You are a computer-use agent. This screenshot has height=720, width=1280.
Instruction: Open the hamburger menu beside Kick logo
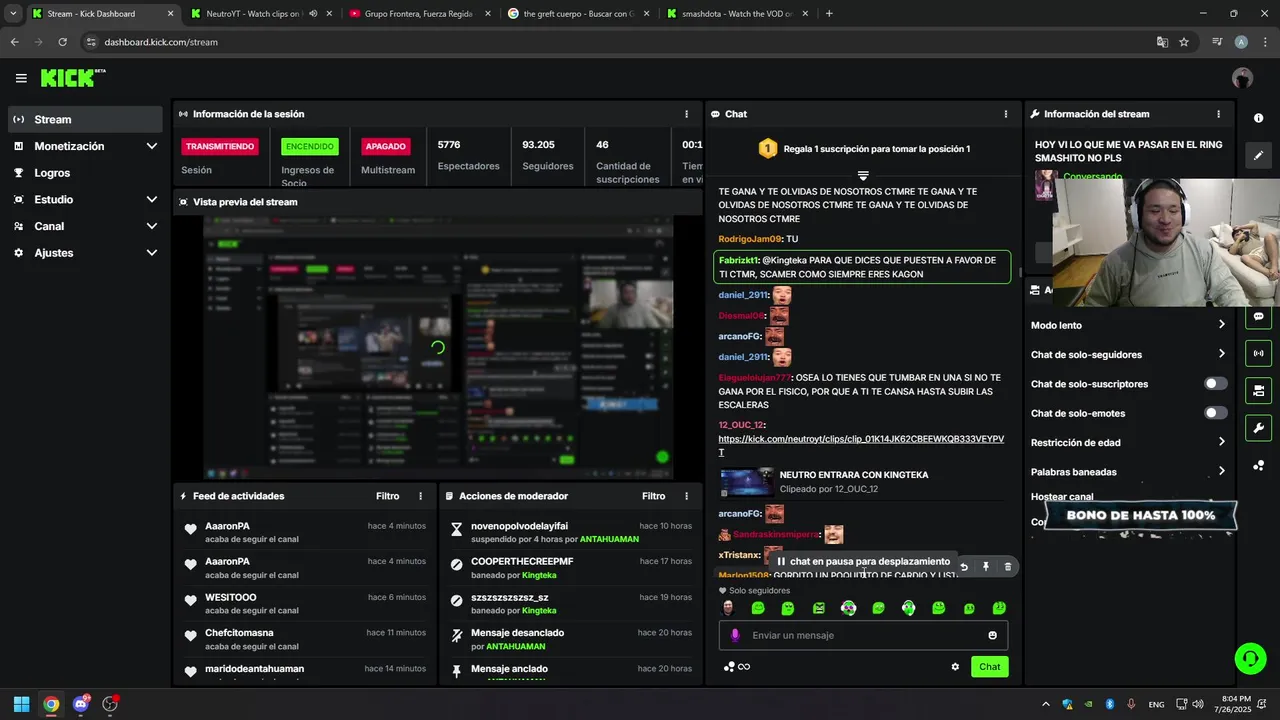21,78
